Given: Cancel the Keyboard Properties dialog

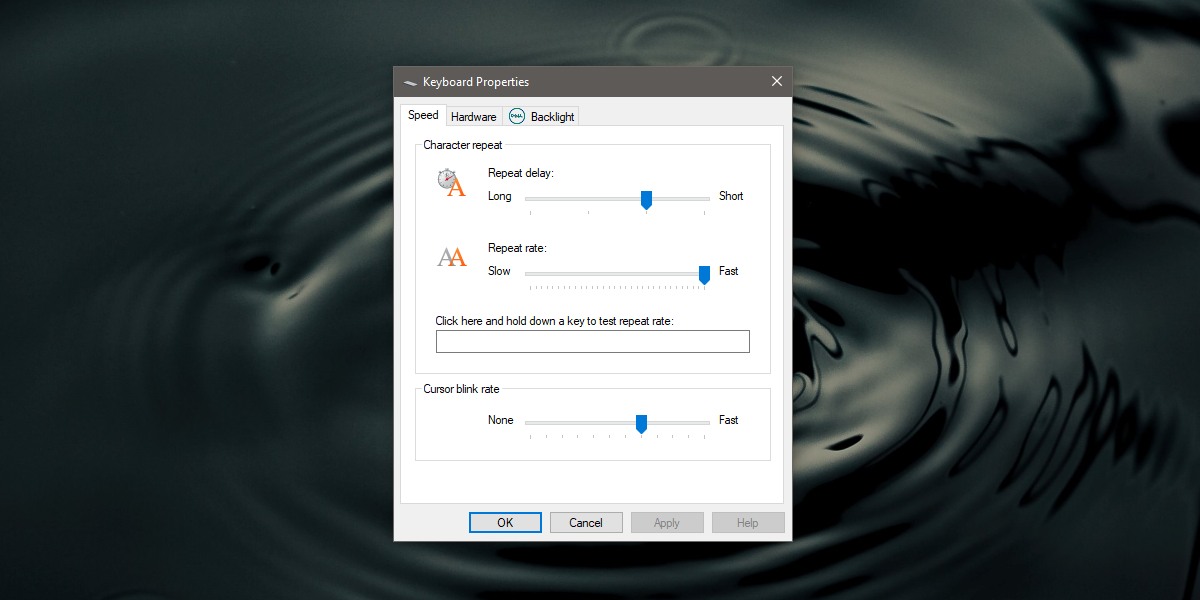Looking at the screenshot, I should coord(586,522).
